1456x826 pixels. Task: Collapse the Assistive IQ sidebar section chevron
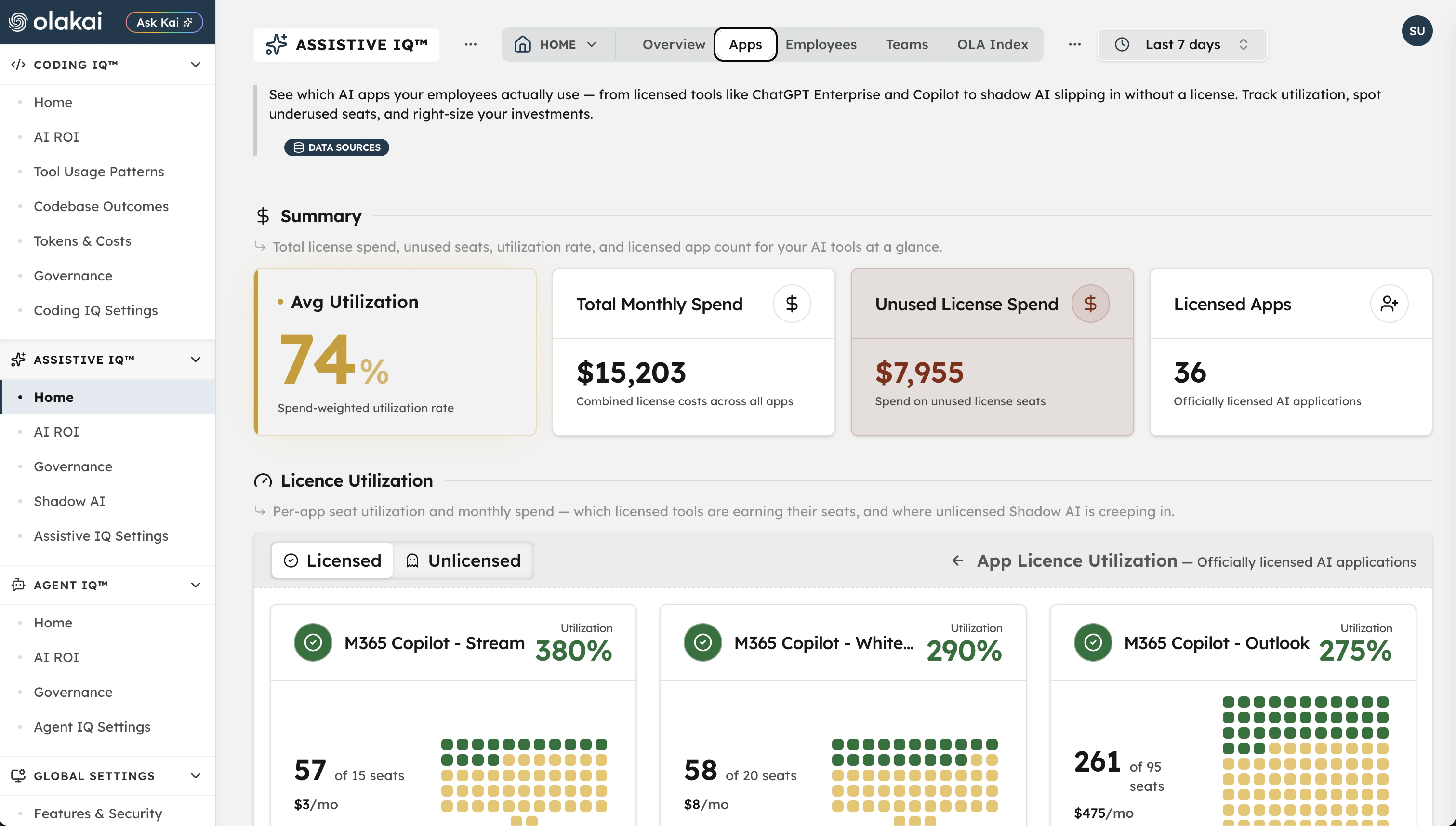[x=196, y=360]
